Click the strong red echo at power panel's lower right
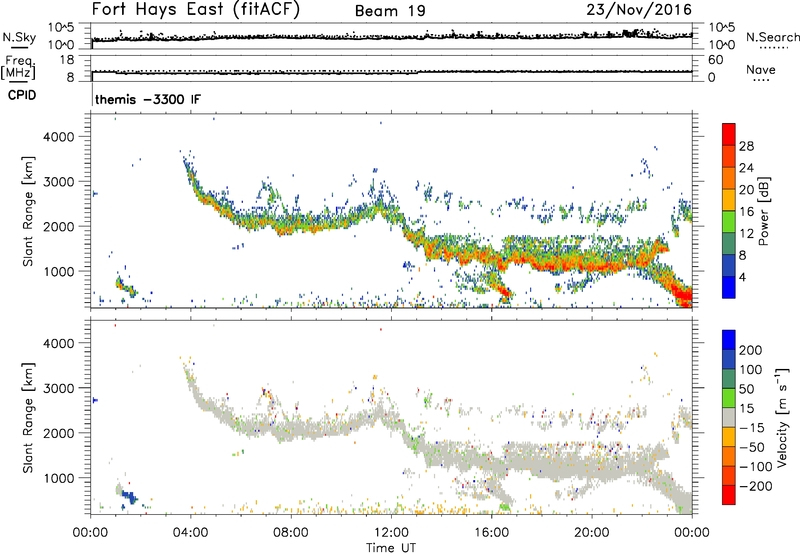Image resolution: width=800 pixels, height=554 pixels. [681, 293]
